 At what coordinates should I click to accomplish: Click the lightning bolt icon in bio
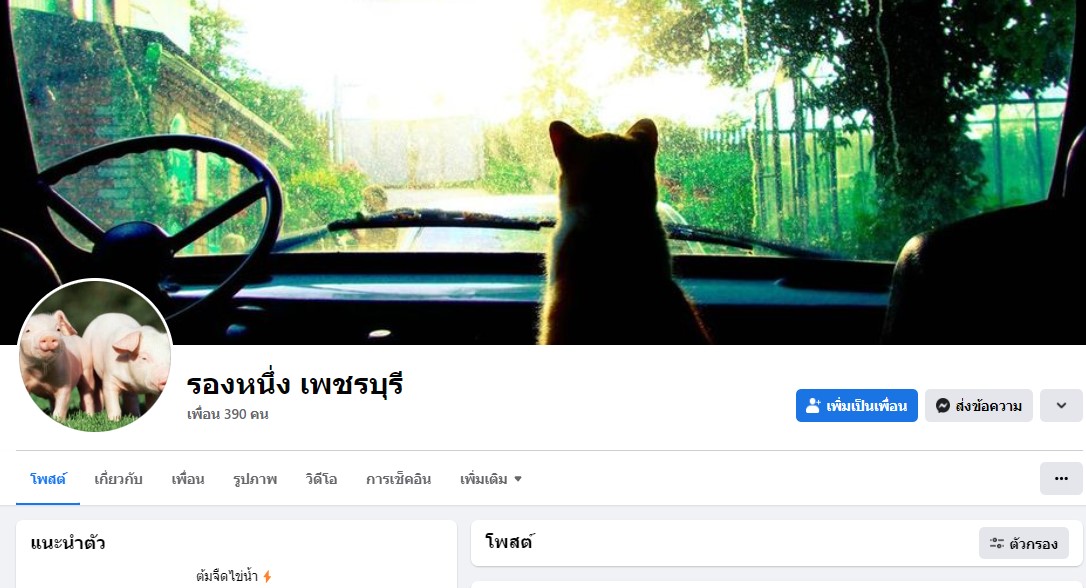click(267, 576)
